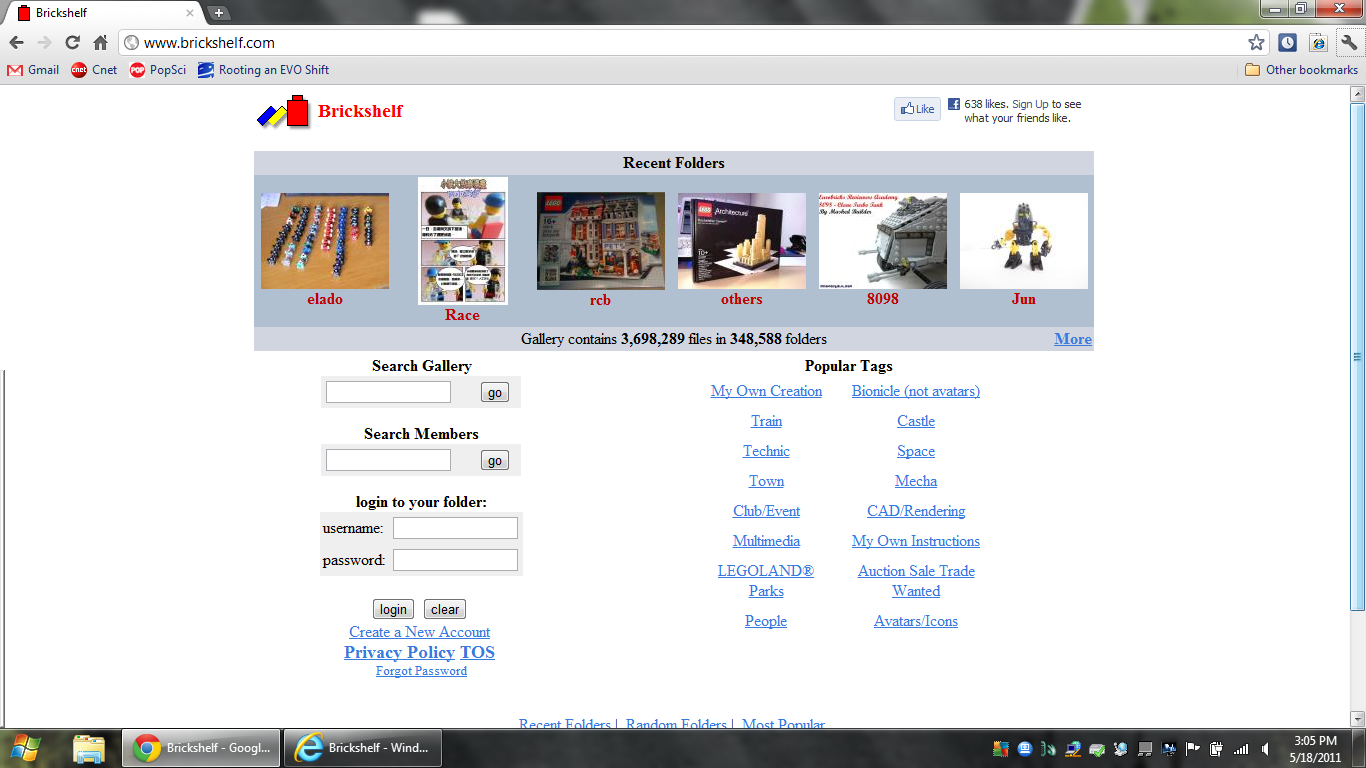
Task: Click the browser back arrow
Action: pyautogui.click(x=16, y=43)
